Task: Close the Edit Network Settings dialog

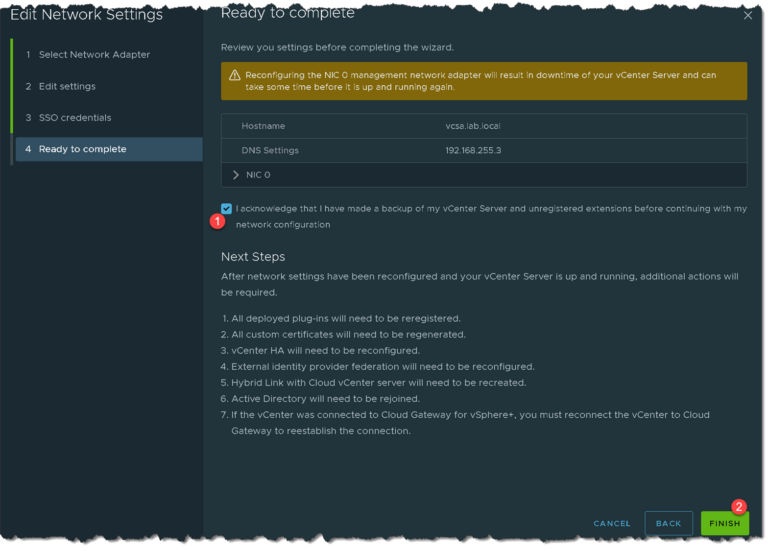Action: [x=747, y=16]
